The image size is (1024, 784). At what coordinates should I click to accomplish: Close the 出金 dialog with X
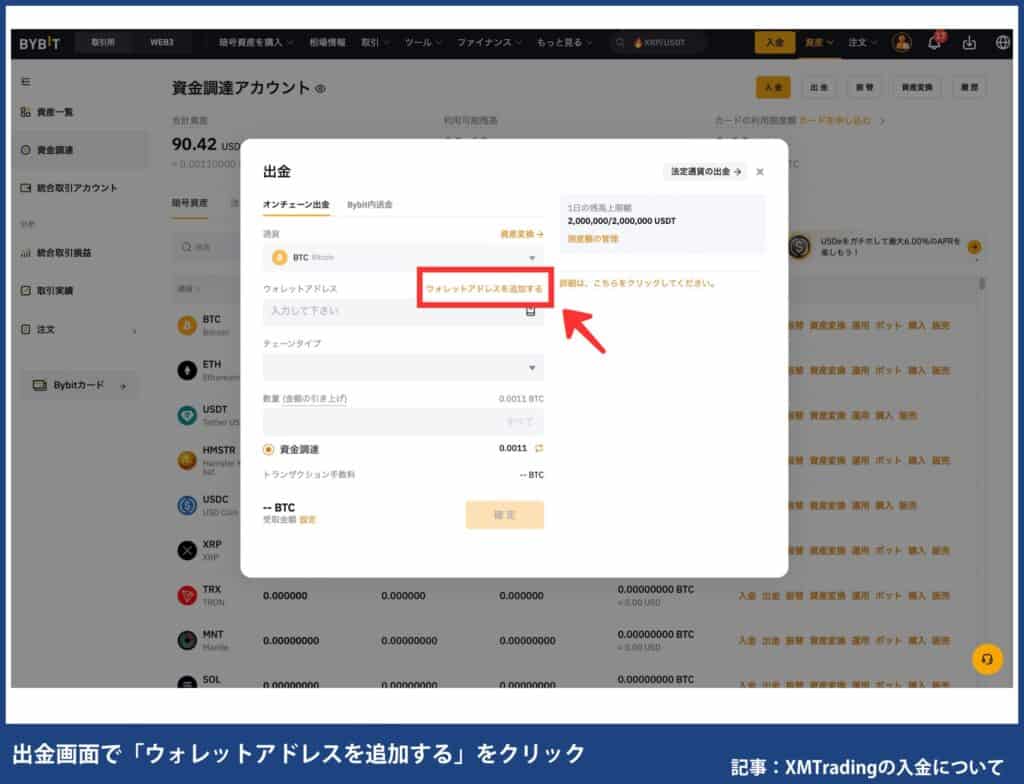point(760,172)
